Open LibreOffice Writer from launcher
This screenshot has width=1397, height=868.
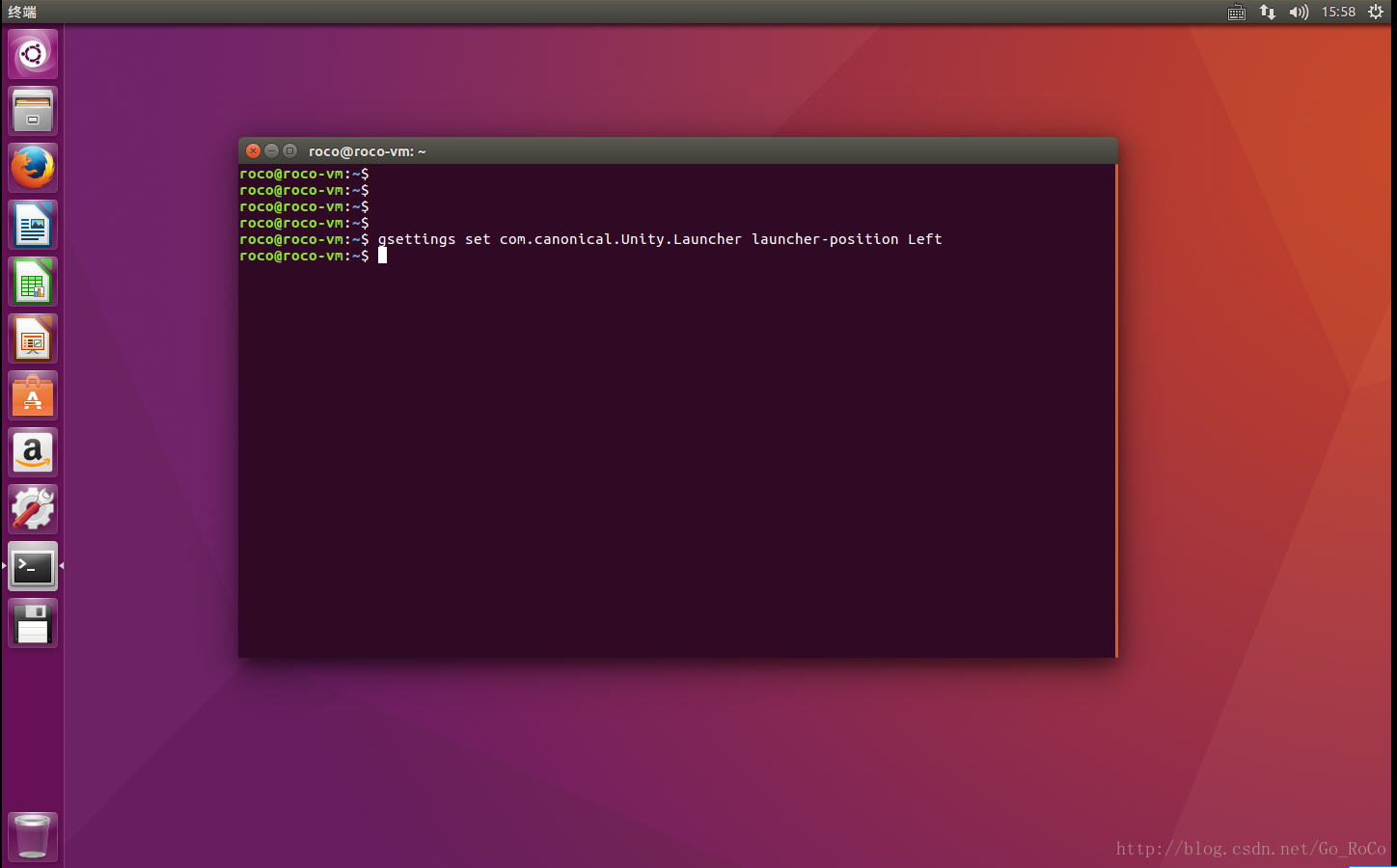[x=33, y=225]
